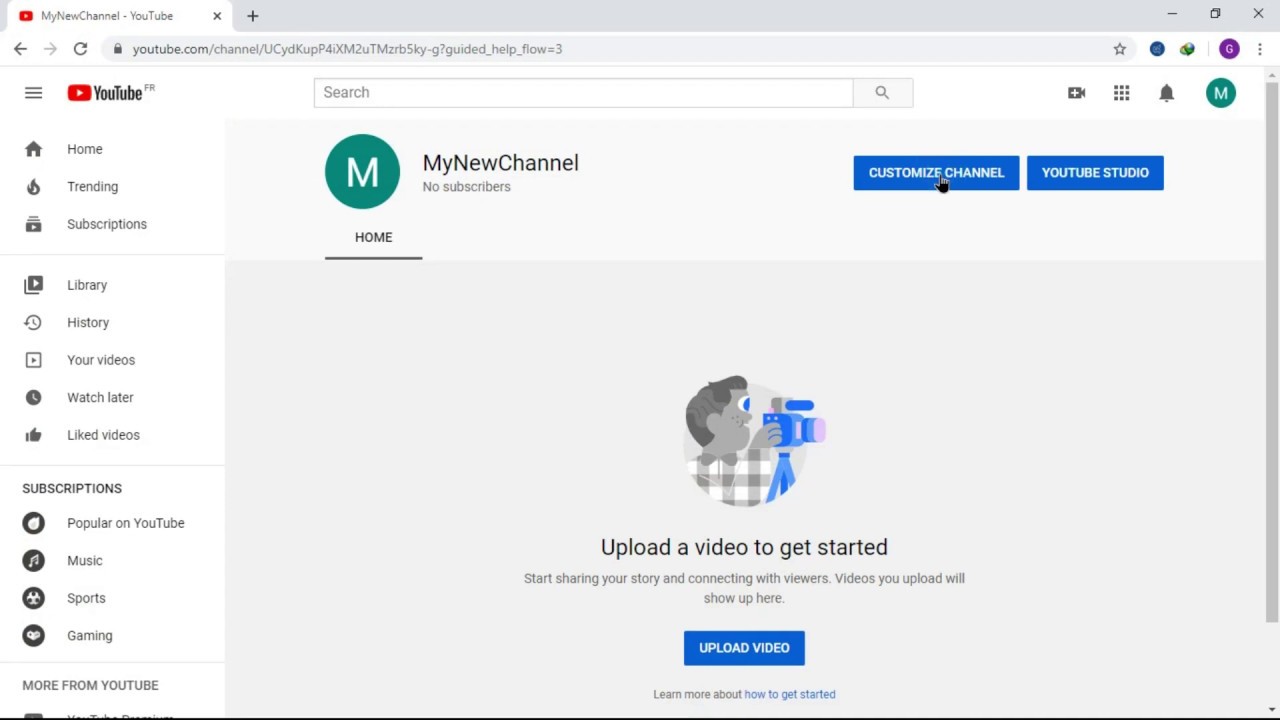Viewport: 1280px width, 720px height.
Task: Click the Music channel icon
Action: pyautogui.click(x=33, y=561)
